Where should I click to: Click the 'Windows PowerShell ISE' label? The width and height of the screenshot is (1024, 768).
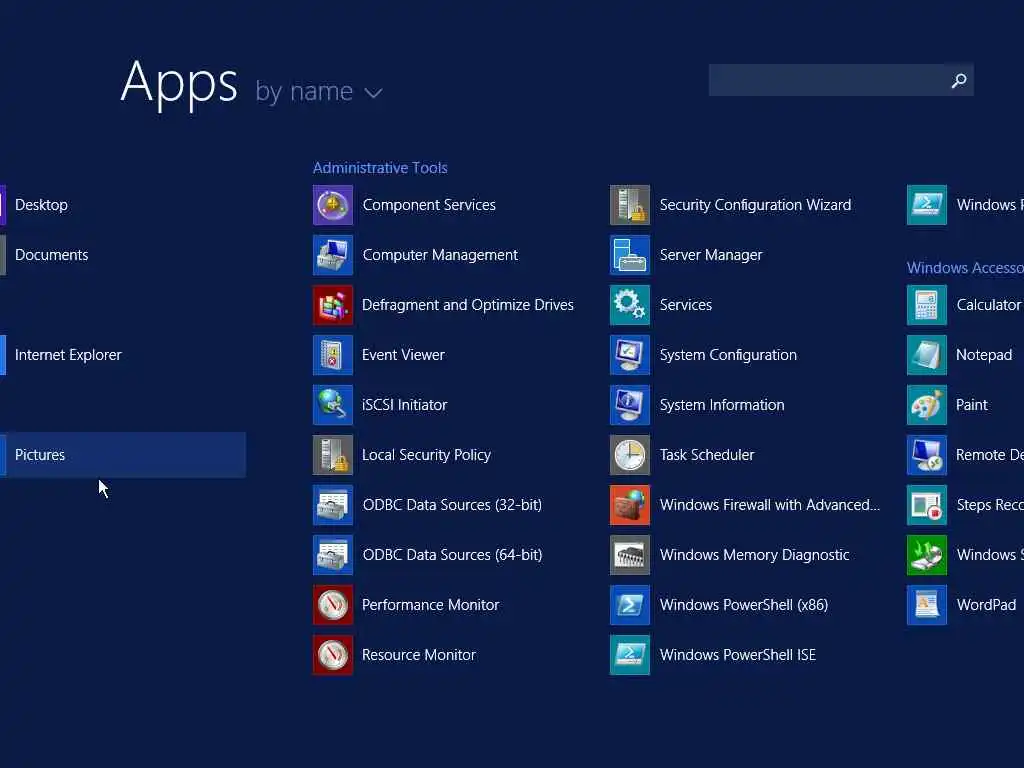coord(737,655)
